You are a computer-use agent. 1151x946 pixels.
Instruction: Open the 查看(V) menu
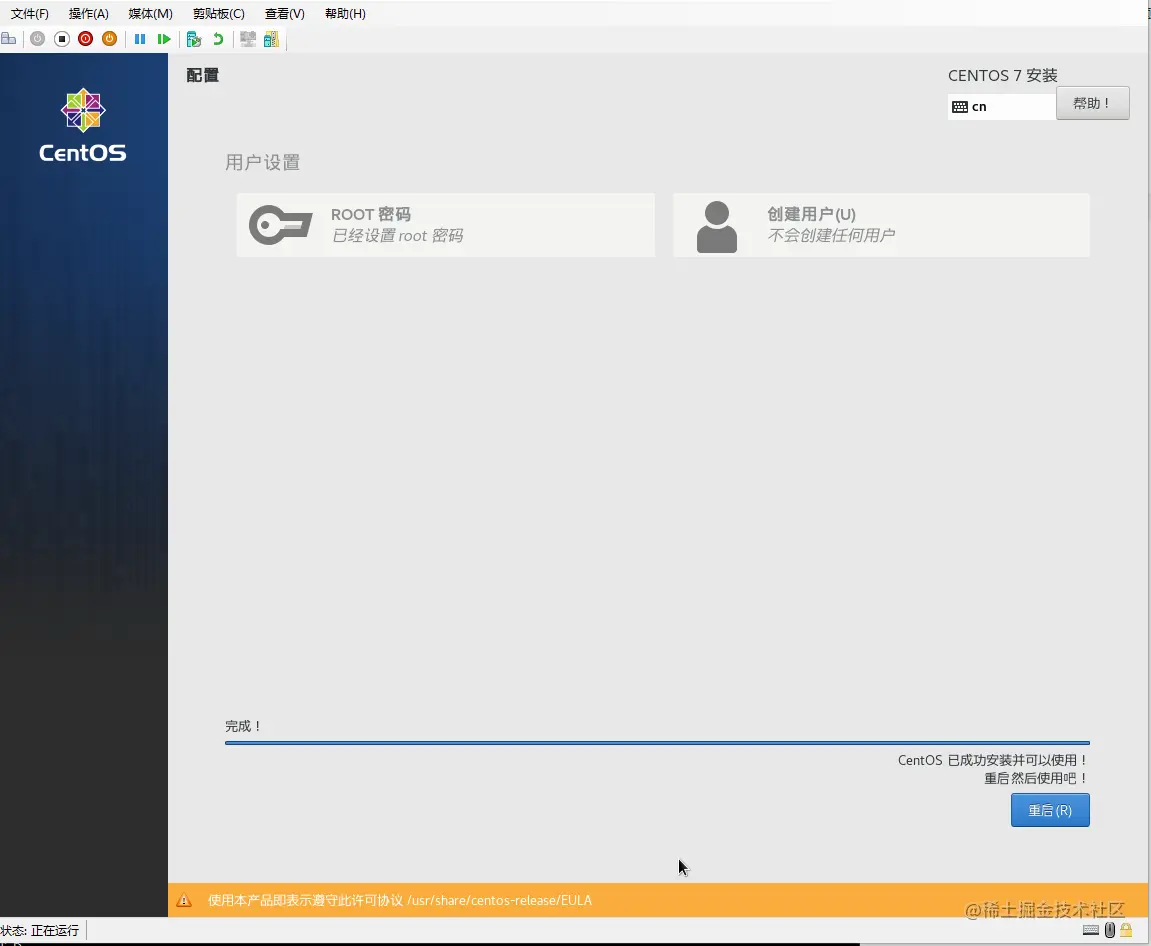pos(285,14)
